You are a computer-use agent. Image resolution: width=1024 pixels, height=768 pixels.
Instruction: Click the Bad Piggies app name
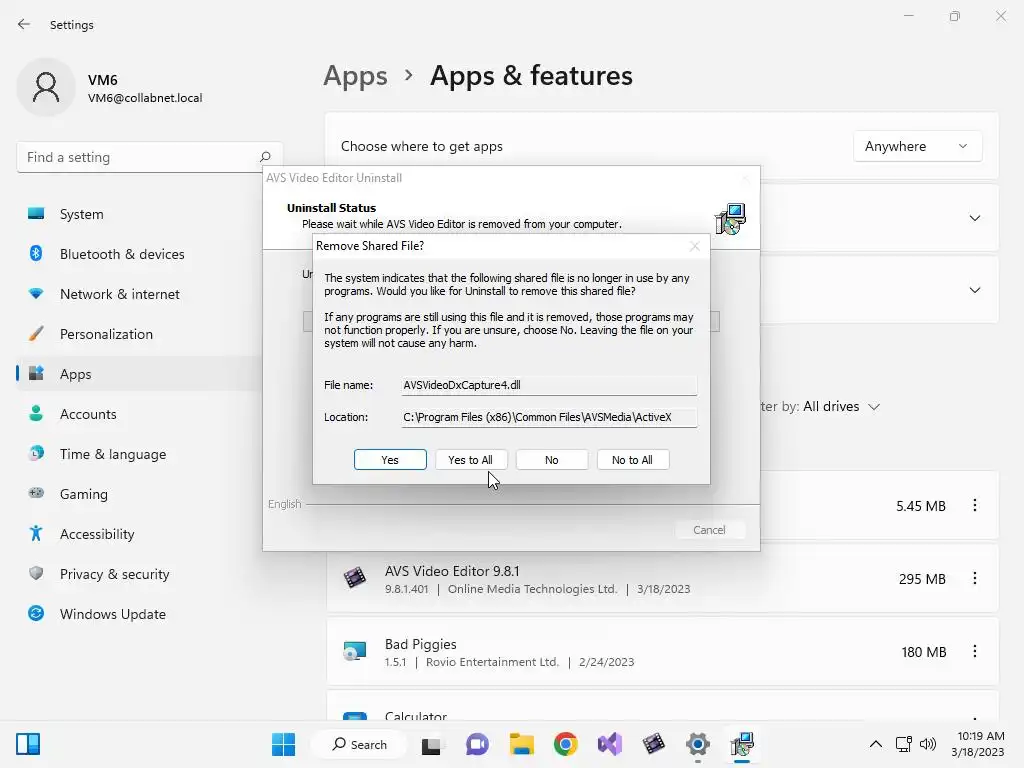[x=421, y=644]
